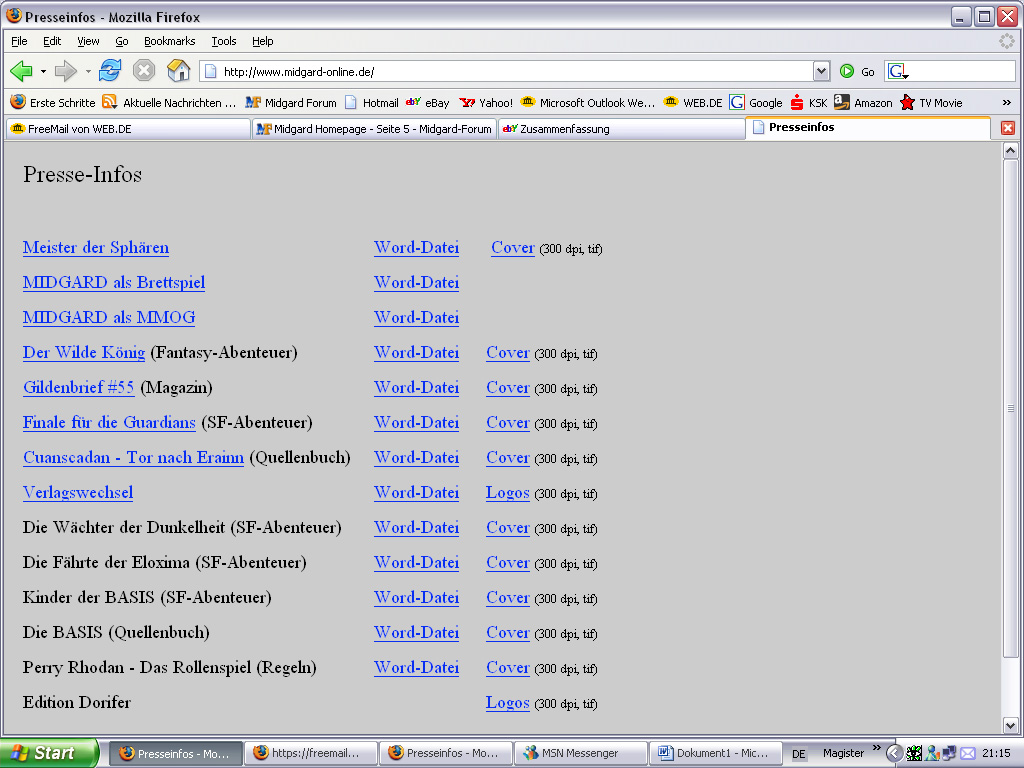Open MIDGARD als MMOG link
Image resolution: width=1024 pixels, height=768 pixels.
[x=109, y=318]
